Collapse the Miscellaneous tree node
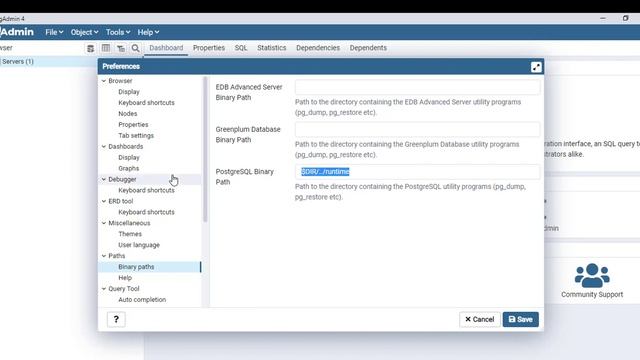The width and height of the screenshot is (640, 360). pyautogui.click(x=104, y=223)
